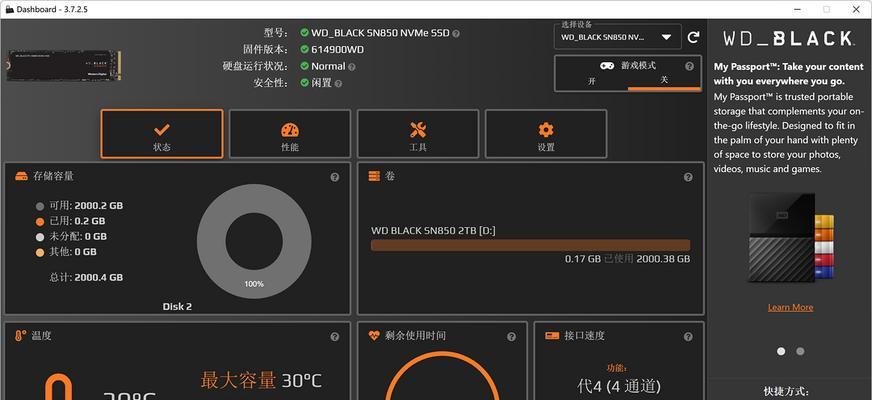
Task: Open help icon next to 游戏模式
Action: 690,66
